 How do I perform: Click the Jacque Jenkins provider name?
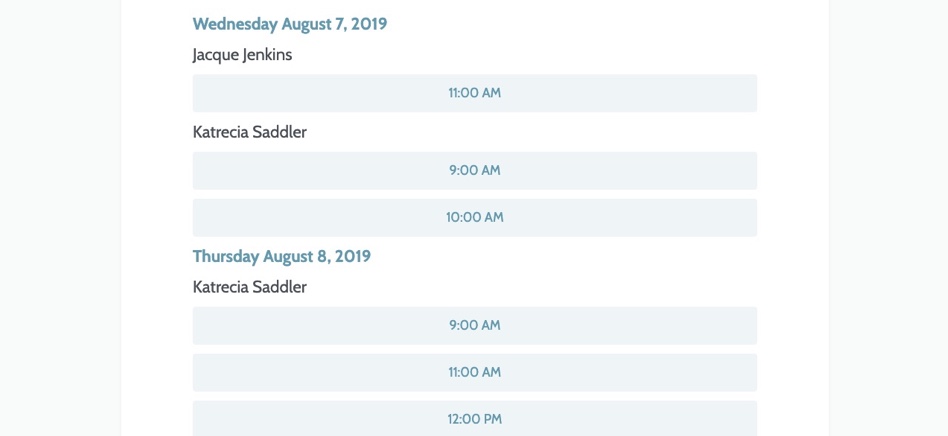pos(242,55)
